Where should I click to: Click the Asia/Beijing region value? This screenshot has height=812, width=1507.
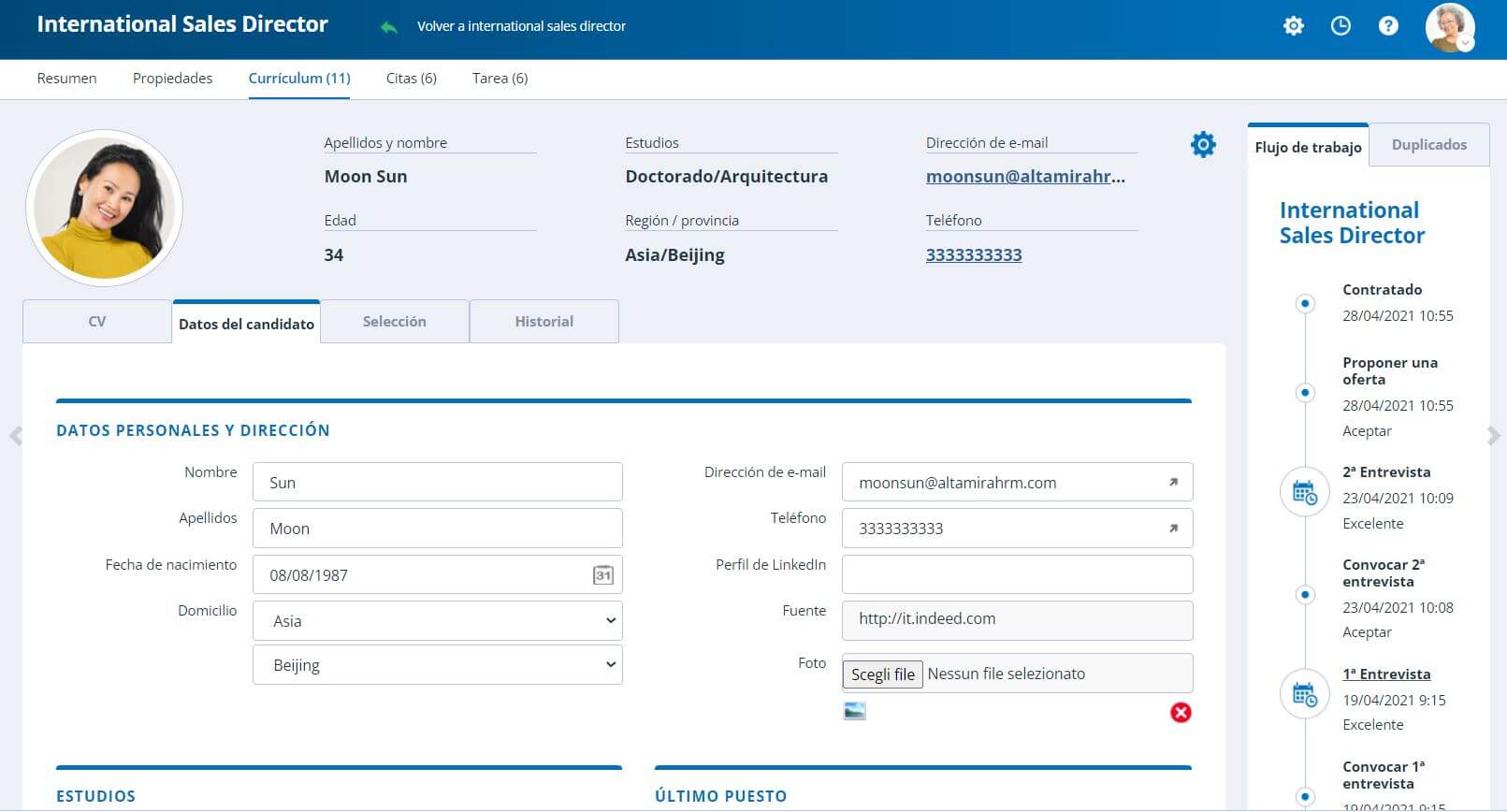[674, 254]
